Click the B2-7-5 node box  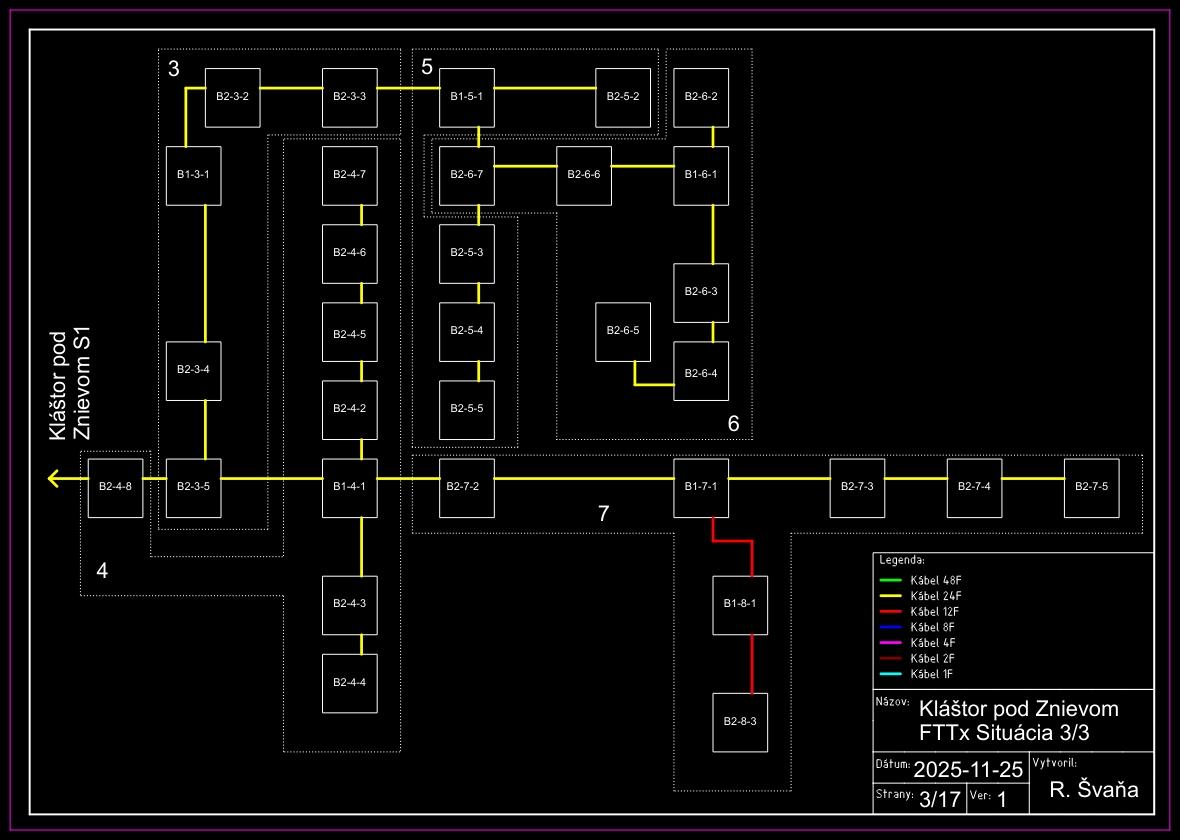coord(1091,488)
